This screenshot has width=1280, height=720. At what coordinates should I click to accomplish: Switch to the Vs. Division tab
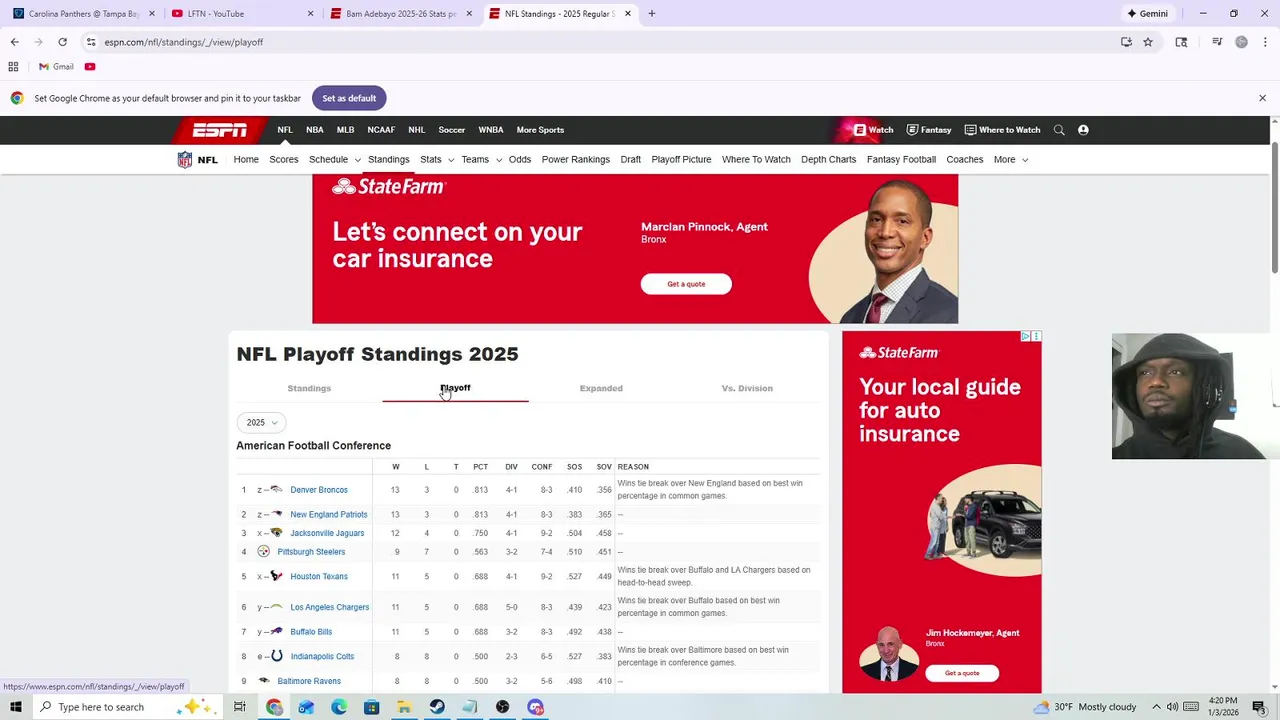click(x=747, y=388)
